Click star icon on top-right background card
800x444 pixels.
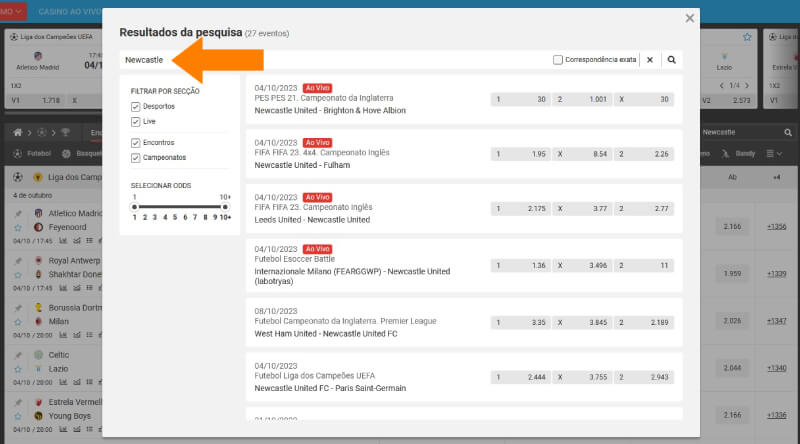747,37
